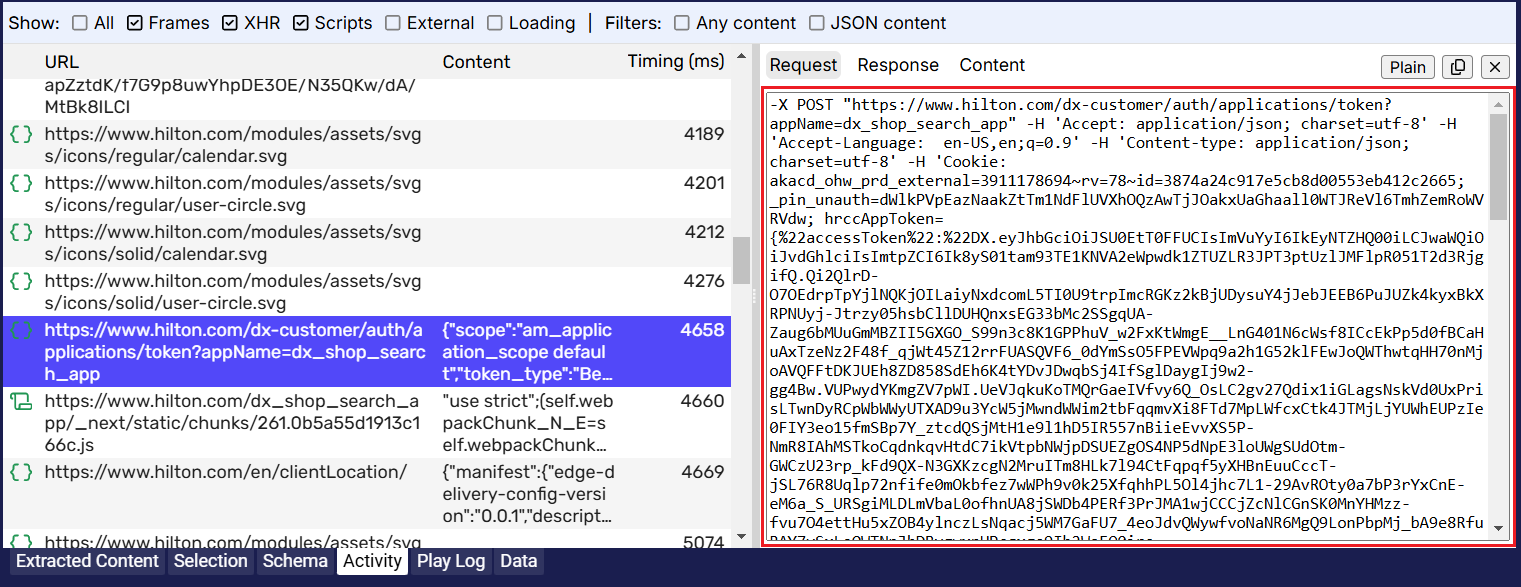
Task: Open the Play Log tab
Action: click(x=450, y=561)
